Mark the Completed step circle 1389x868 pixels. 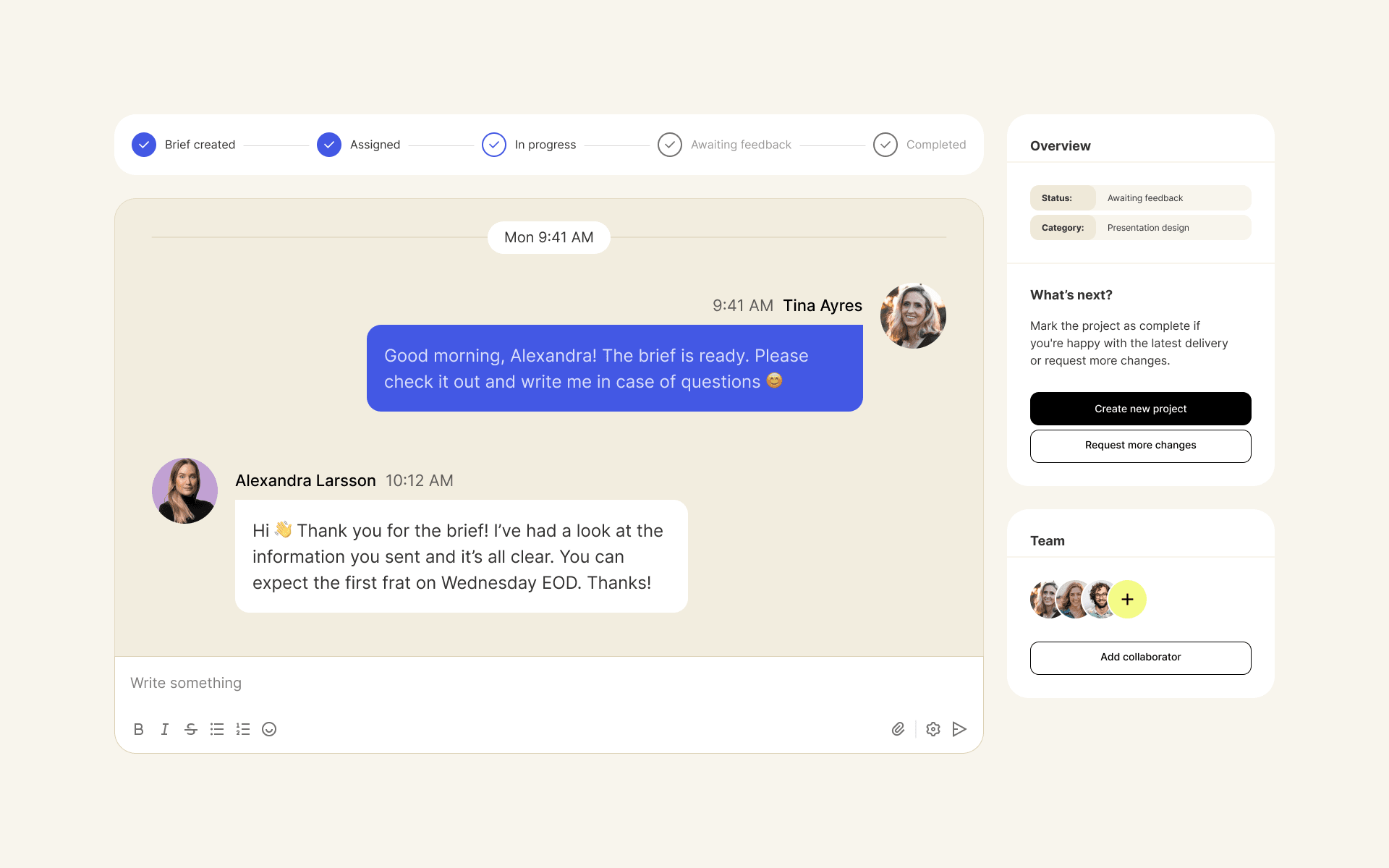(x=885, y=145)
